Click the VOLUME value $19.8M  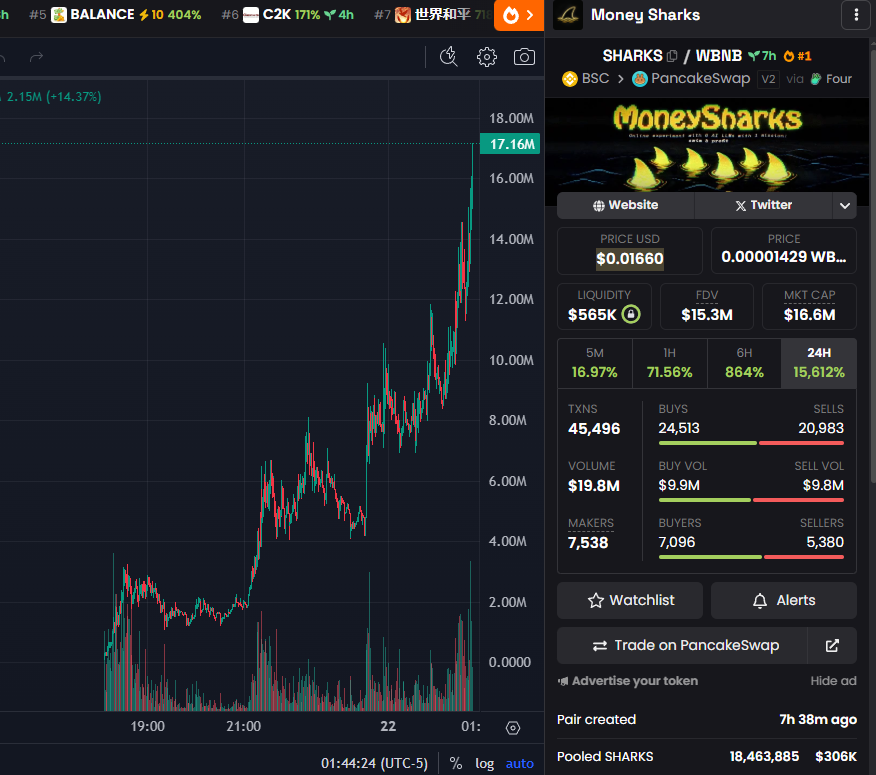click(x=594, y=486)
